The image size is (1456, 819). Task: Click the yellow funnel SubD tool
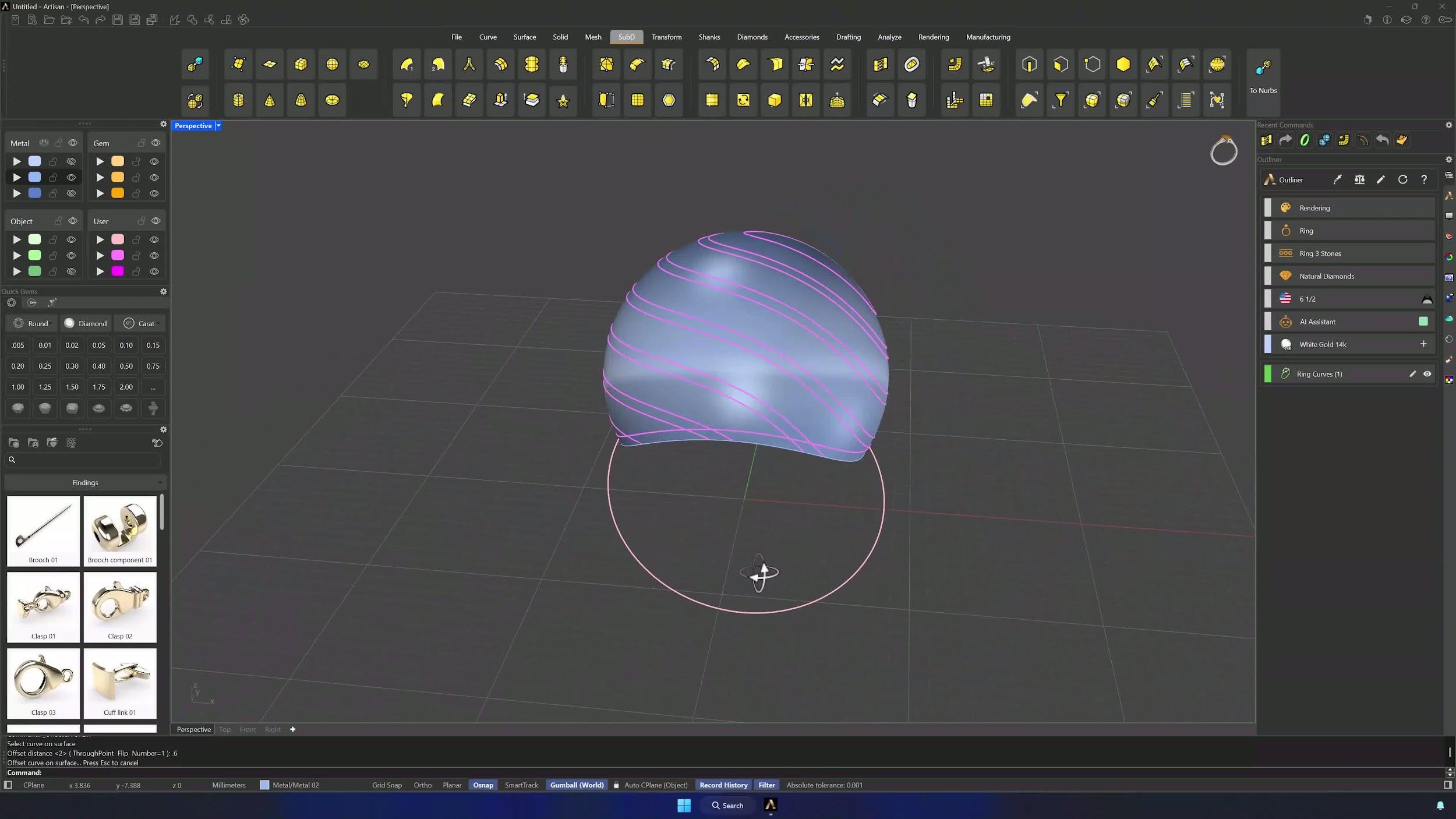[x=1061, y=100]
